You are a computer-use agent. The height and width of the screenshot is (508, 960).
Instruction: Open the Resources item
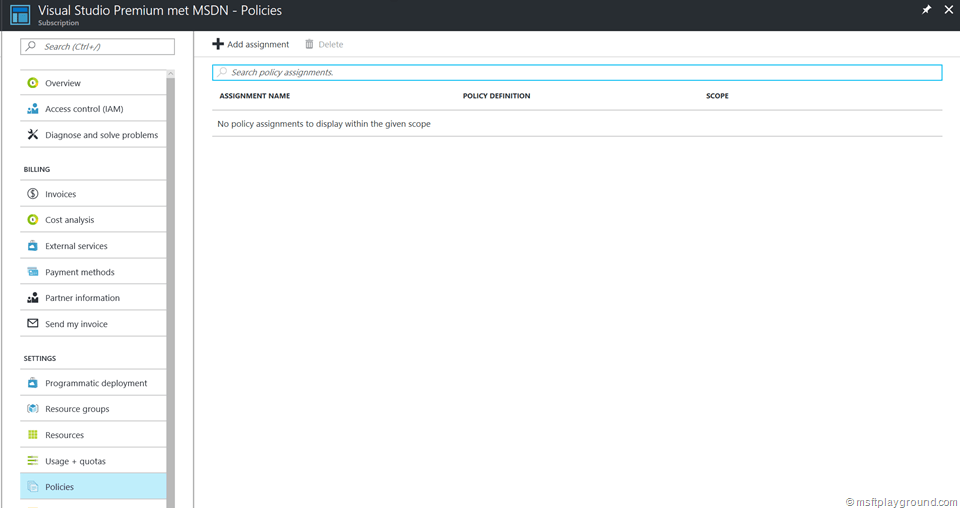93,435
